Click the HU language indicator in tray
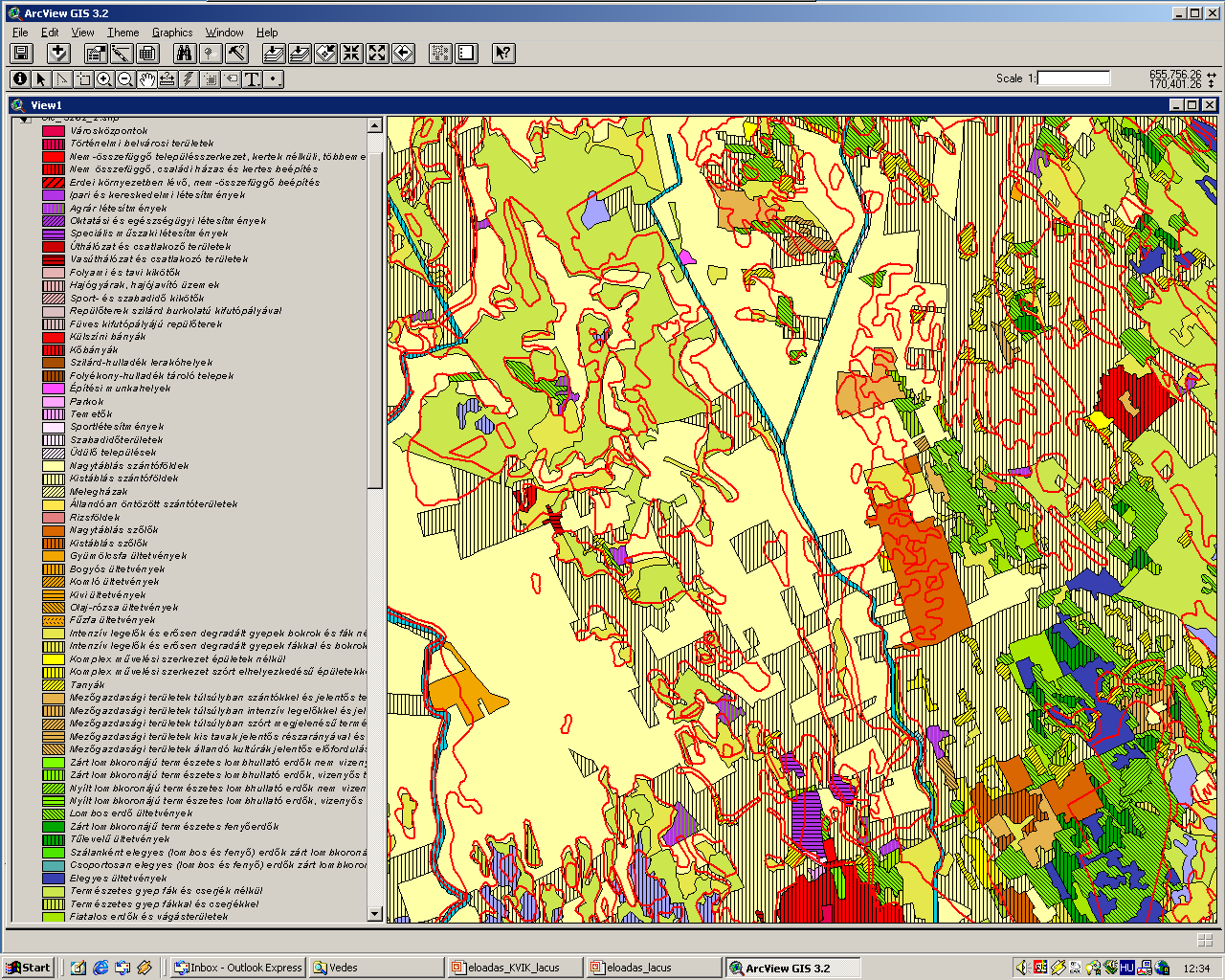Screen dimensions: 1225x980 (x=1126, y=968)
